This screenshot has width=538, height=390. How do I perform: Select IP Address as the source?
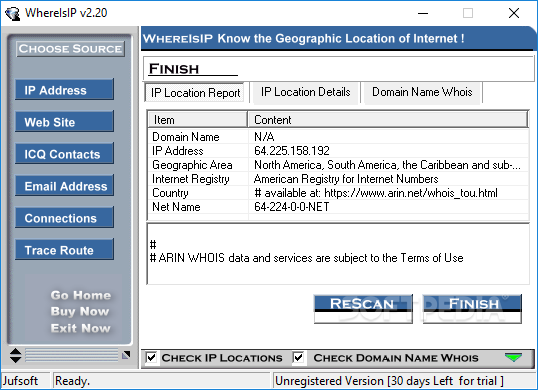pyautogui.click(x=64, y=90)
